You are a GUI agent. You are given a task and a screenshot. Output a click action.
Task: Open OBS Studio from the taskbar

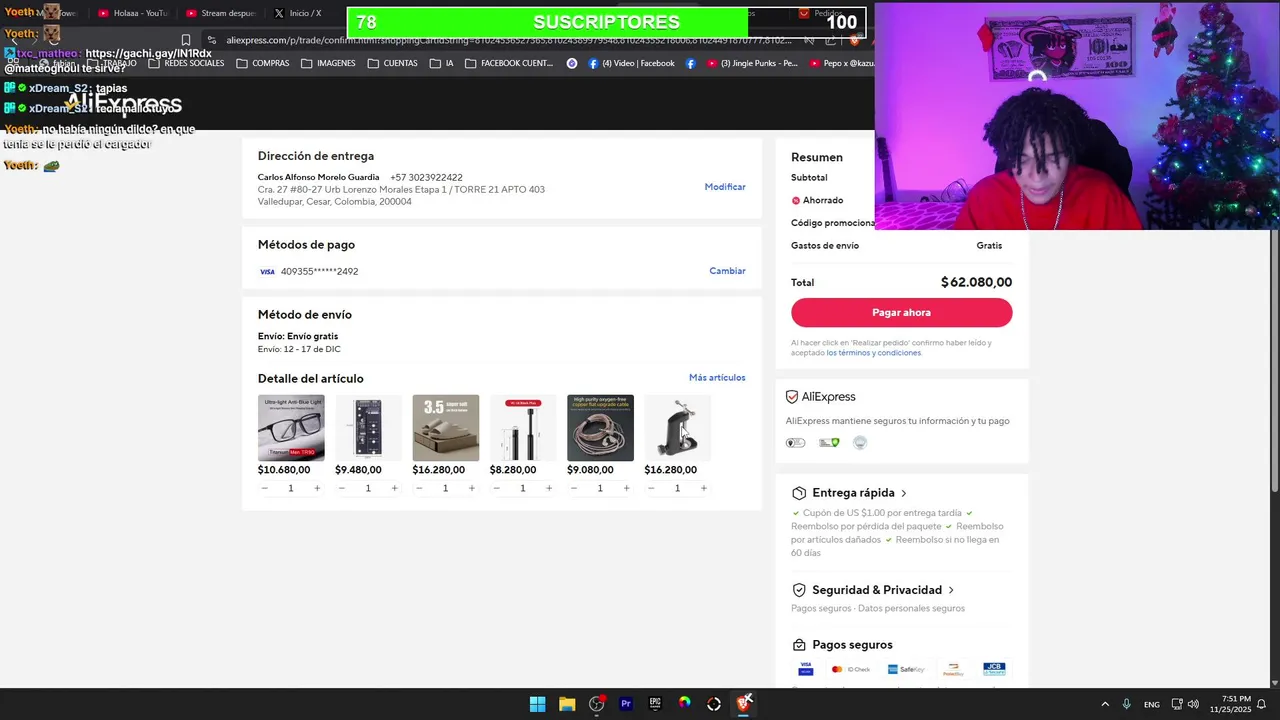pyautogui.click(x=597, y=704)
